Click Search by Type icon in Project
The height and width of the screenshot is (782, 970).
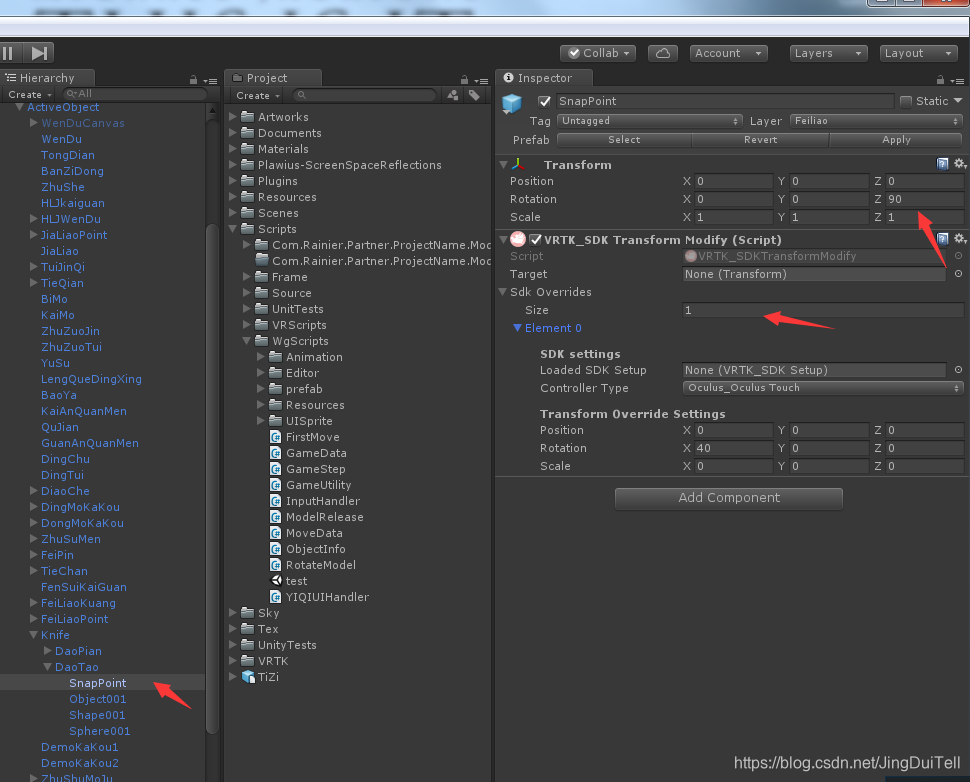[x=453, y=95]
